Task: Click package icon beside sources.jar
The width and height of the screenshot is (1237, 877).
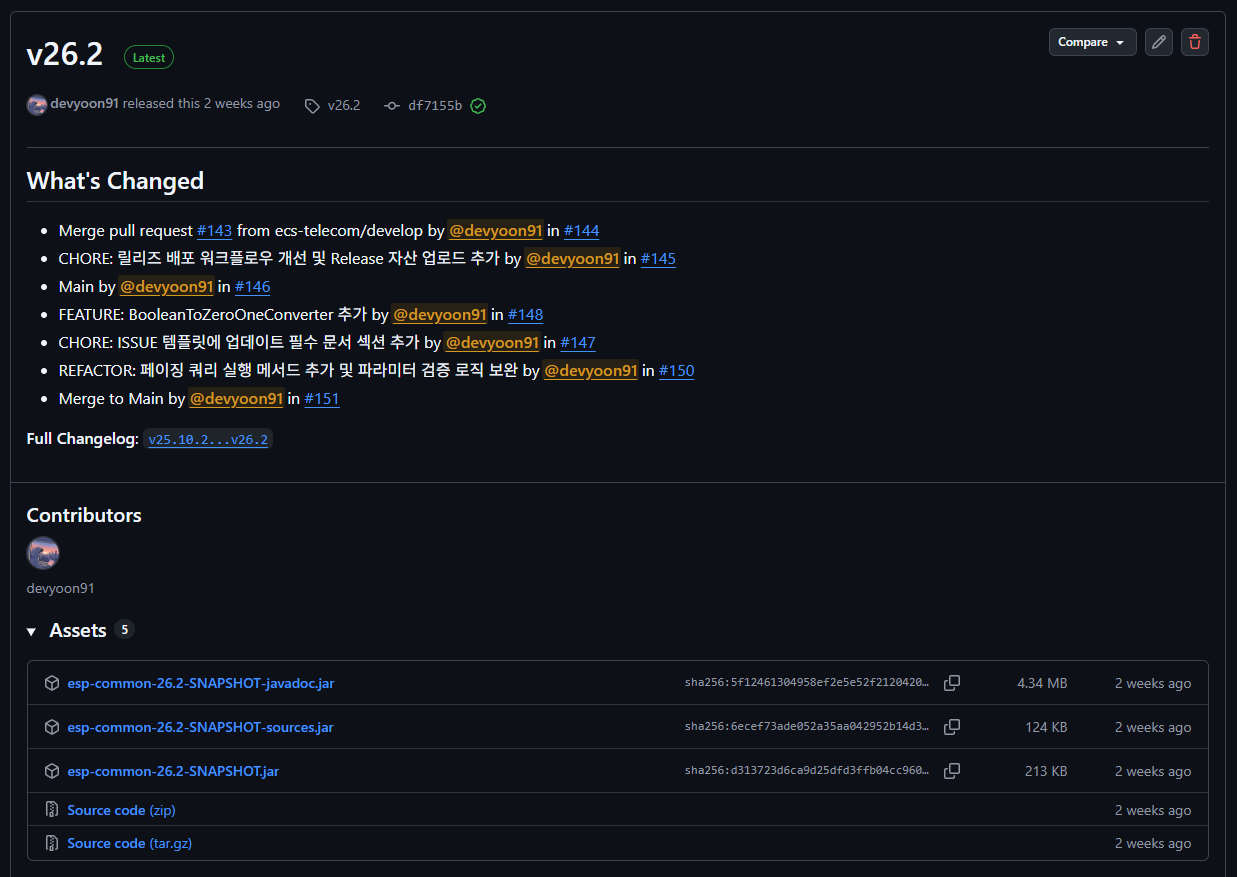Action: [x=52, y=727]
